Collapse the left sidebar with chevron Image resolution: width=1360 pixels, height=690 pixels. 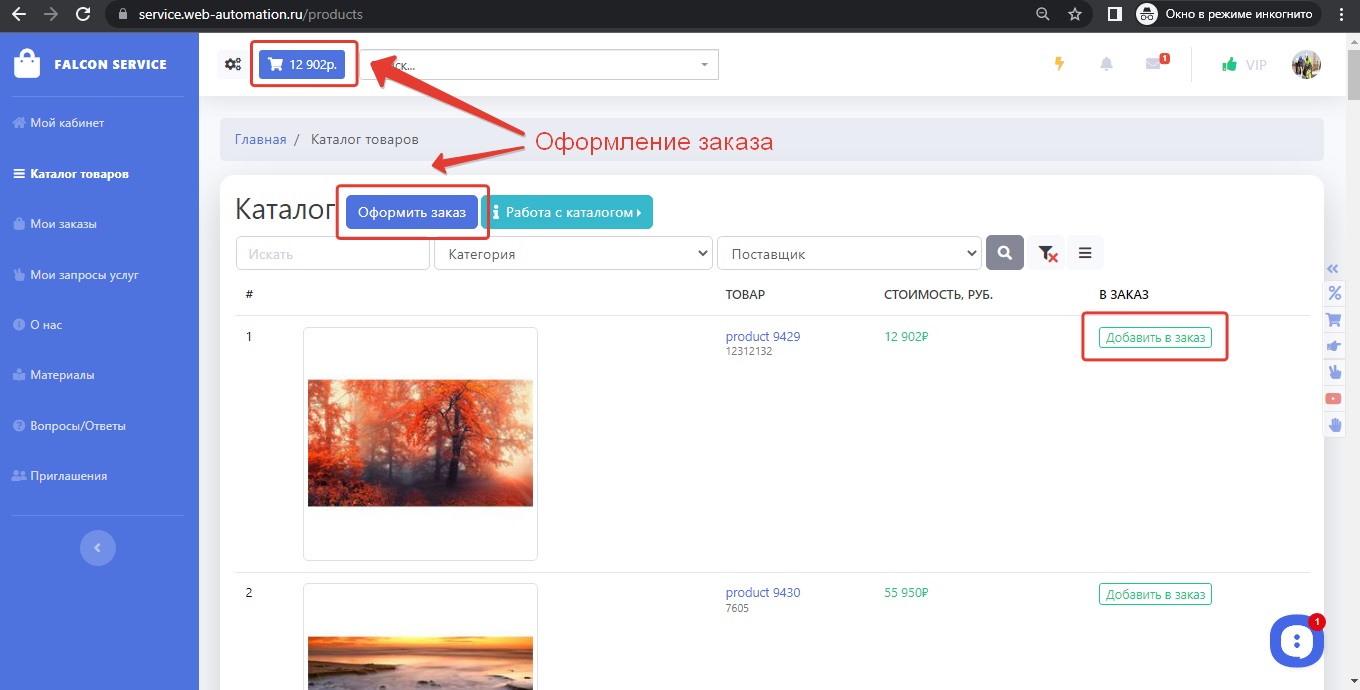click(98, 548)
